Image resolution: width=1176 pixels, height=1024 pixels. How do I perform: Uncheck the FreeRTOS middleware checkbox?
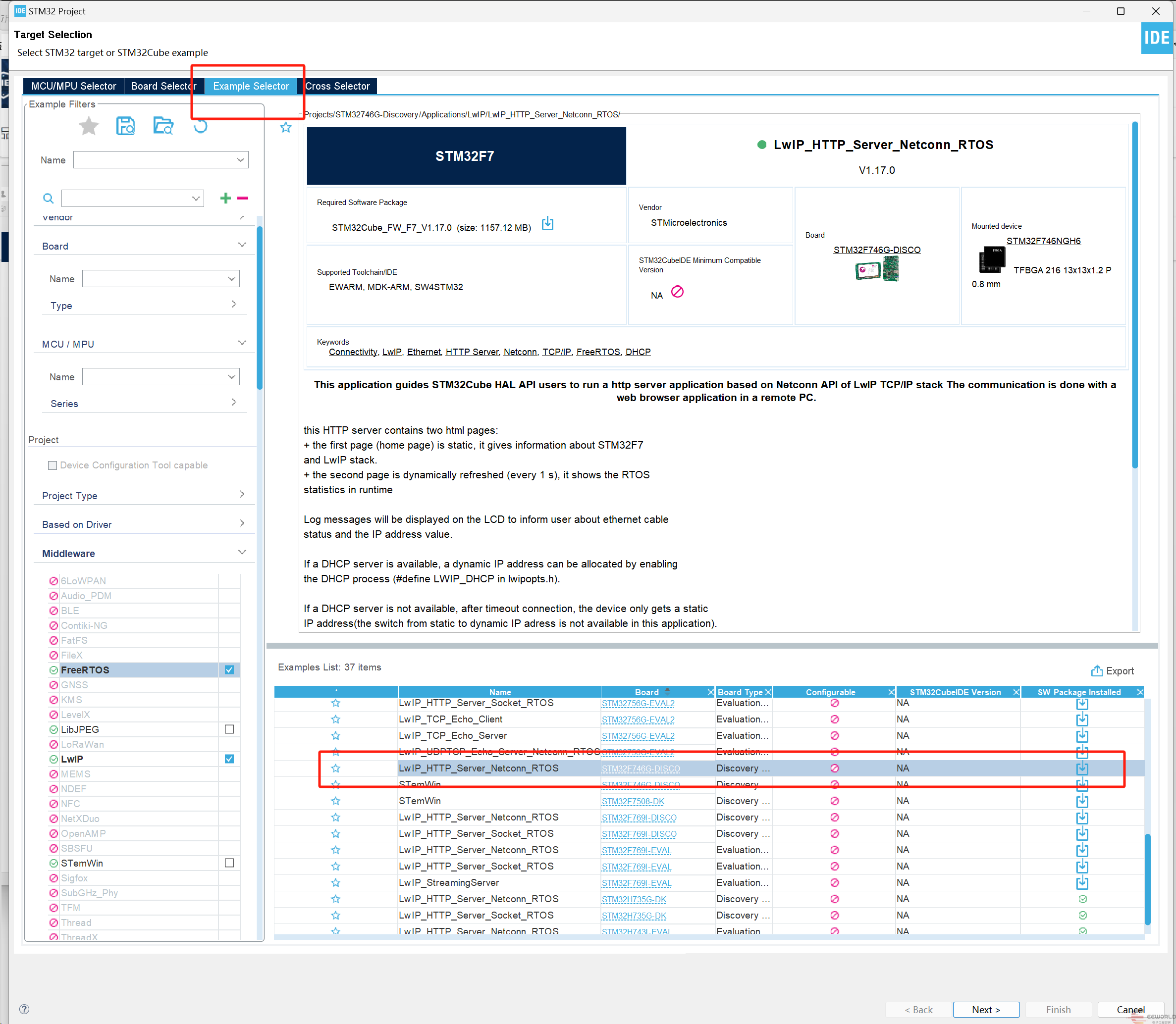(x=229, y=670)
